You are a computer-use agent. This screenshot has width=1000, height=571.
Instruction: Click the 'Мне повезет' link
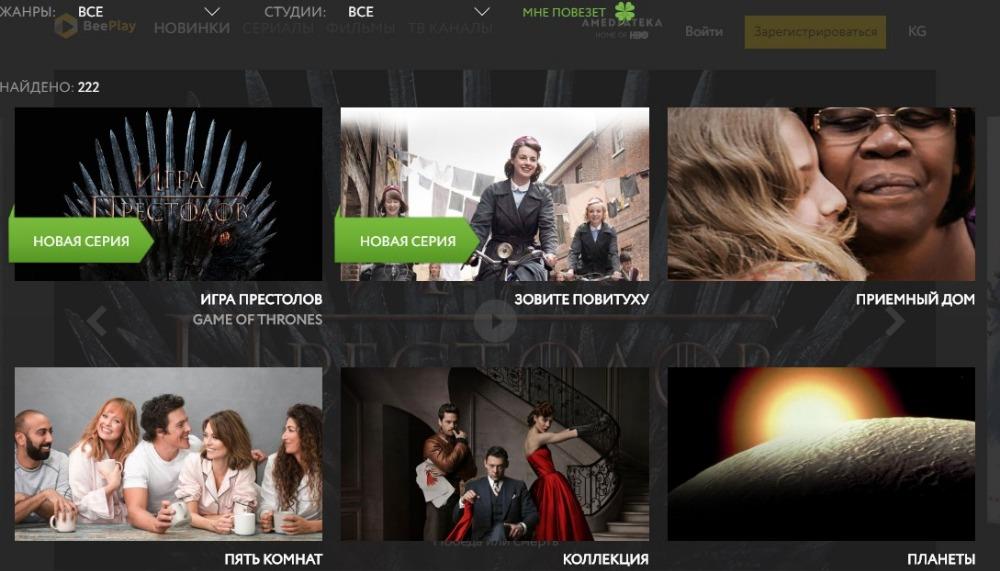(x=564, y=12)
